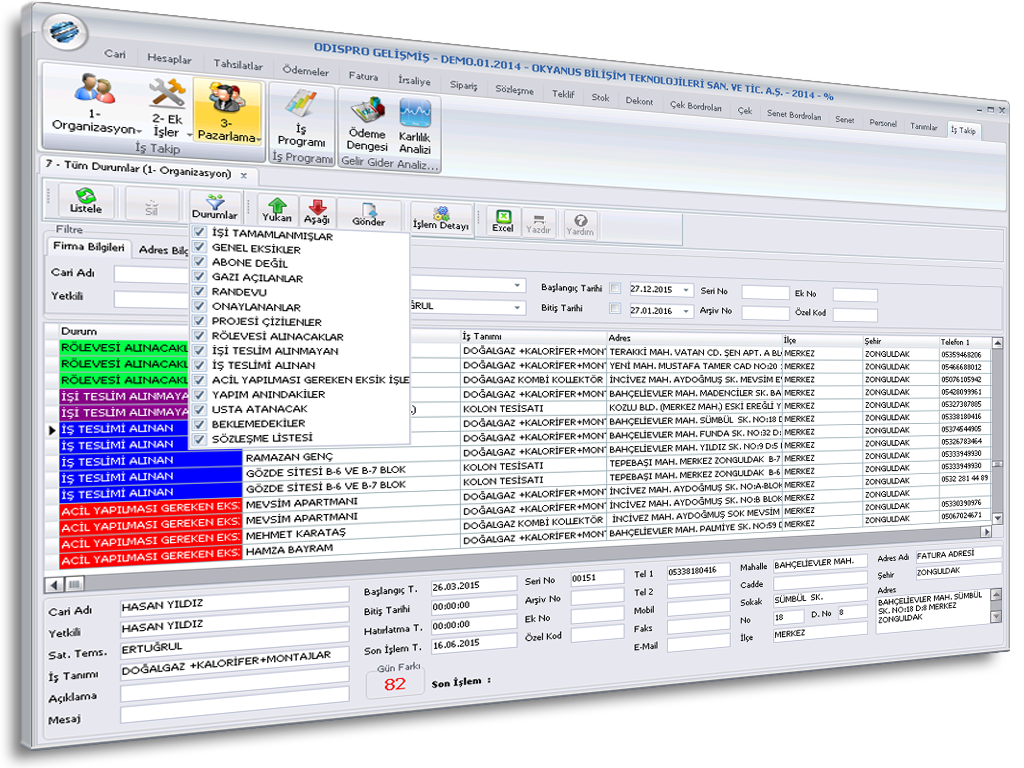Image resolution: width=1024 pixels, height=768 pixels.
Task: Toggle ONAYLANANLAR checkbox
Action: [200, 305]
